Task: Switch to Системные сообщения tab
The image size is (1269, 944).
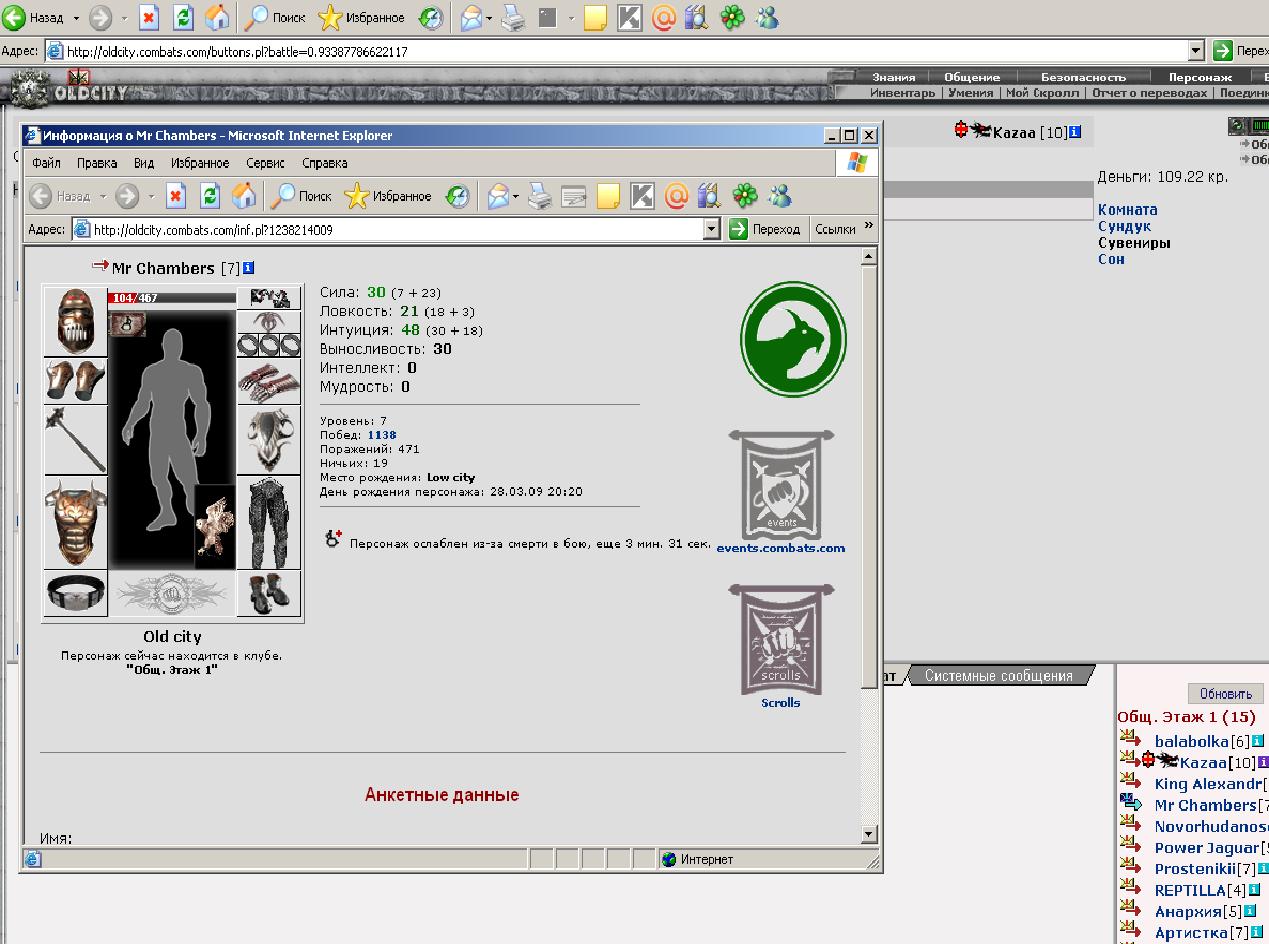Action: [x=998, y=676]
